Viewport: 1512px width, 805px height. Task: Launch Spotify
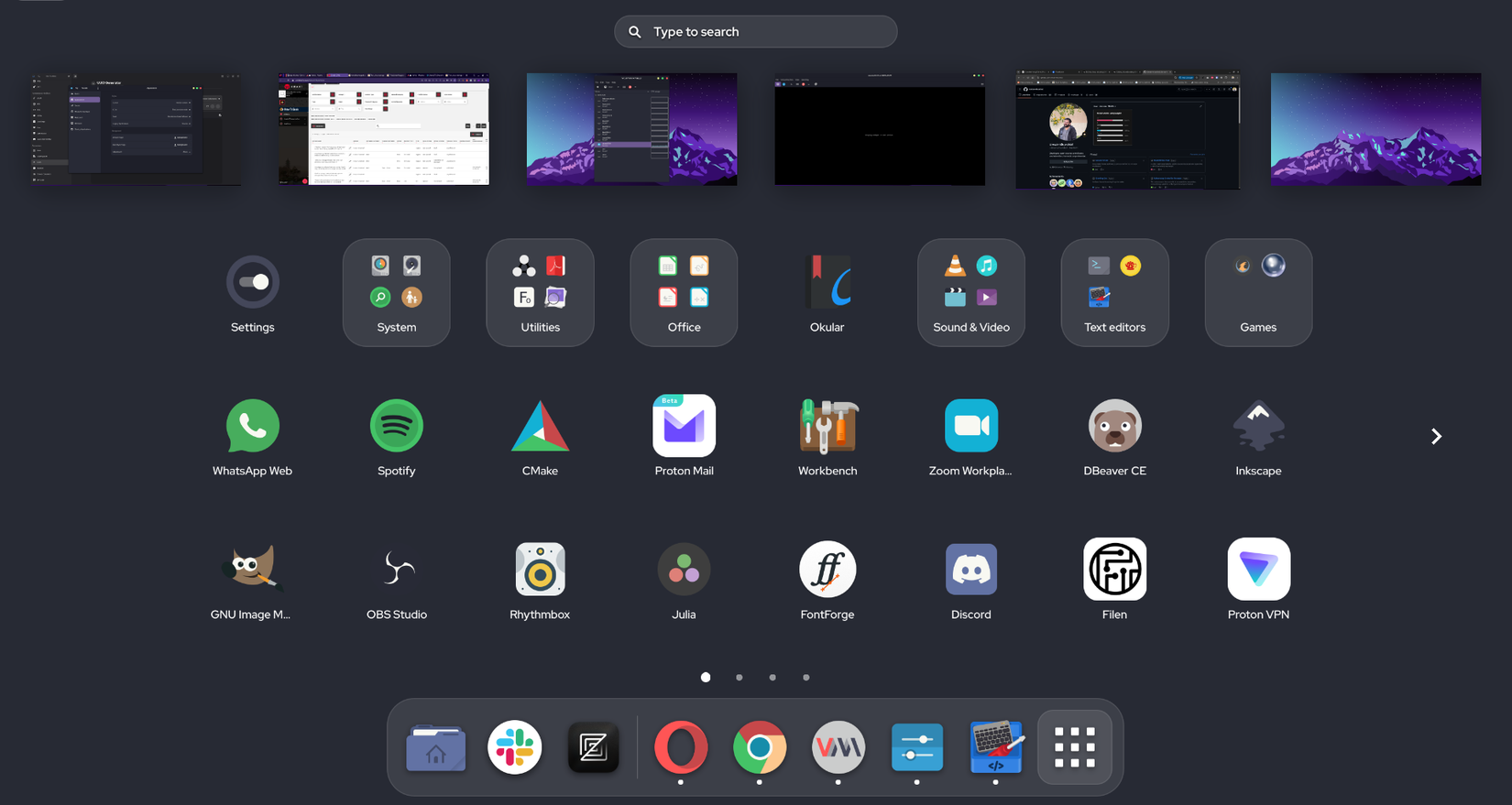click(396, 437)
